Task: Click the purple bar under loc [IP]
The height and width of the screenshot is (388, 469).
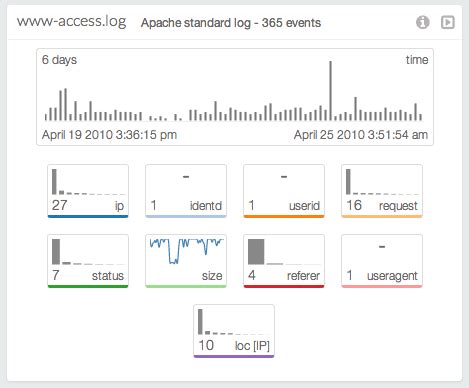Action: [234, 356]
